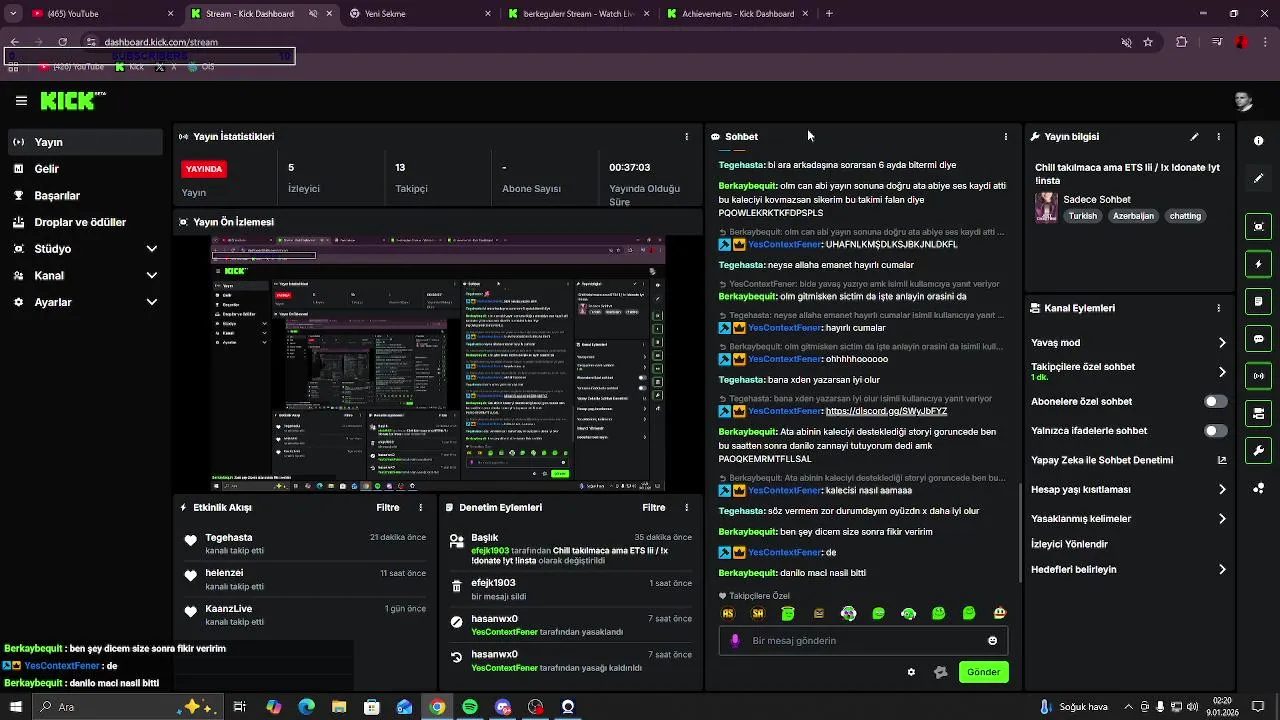Toggle the wrench widget icon in right sidebar
Image resolution: width=1280 pixels, height=720 pixels.
(1258, 450)
